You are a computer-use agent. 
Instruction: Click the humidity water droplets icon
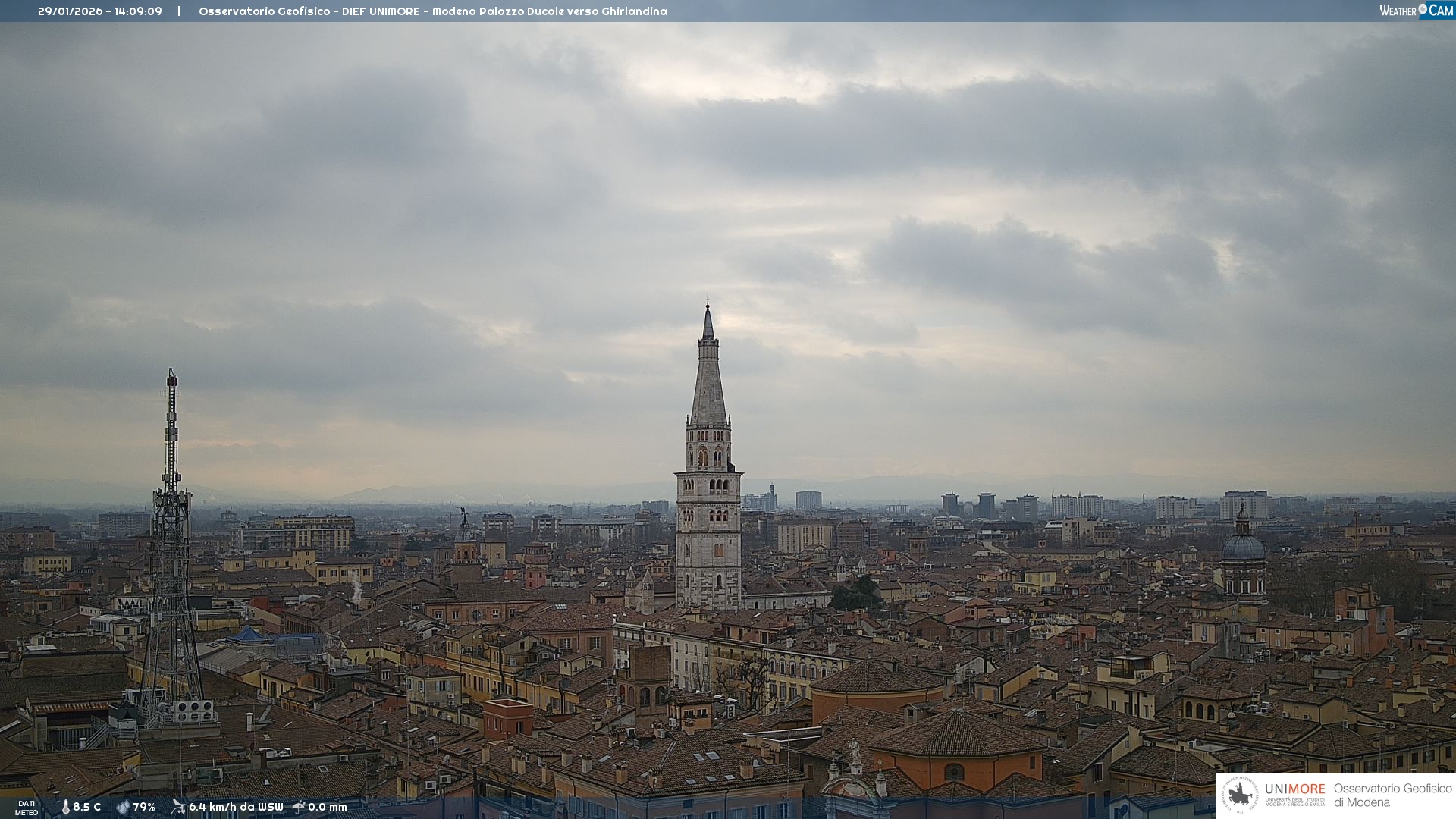tap(123, 808)
